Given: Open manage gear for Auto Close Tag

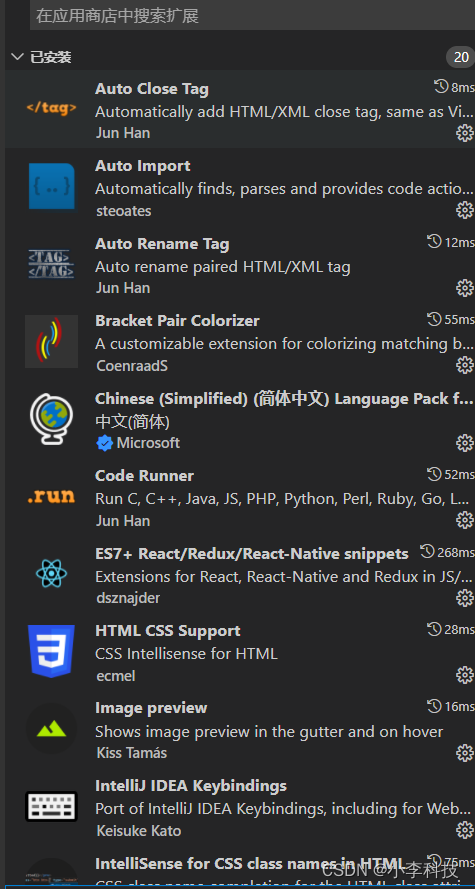Looking at the screenshot, I should pyautogui.click(x=465, y=133).
